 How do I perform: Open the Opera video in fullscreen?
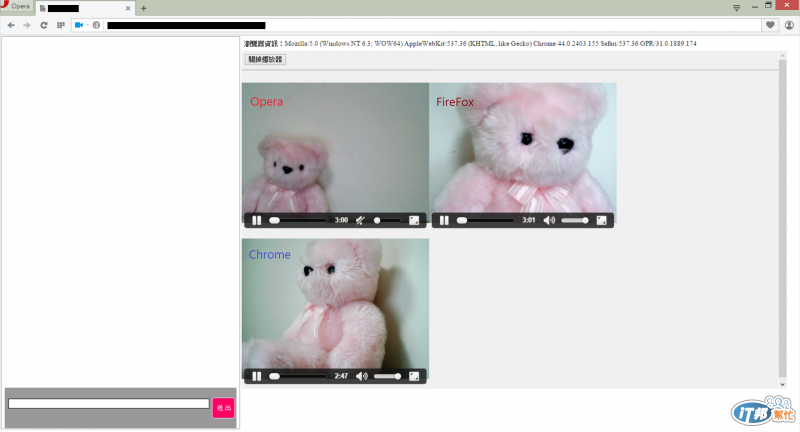414,220
